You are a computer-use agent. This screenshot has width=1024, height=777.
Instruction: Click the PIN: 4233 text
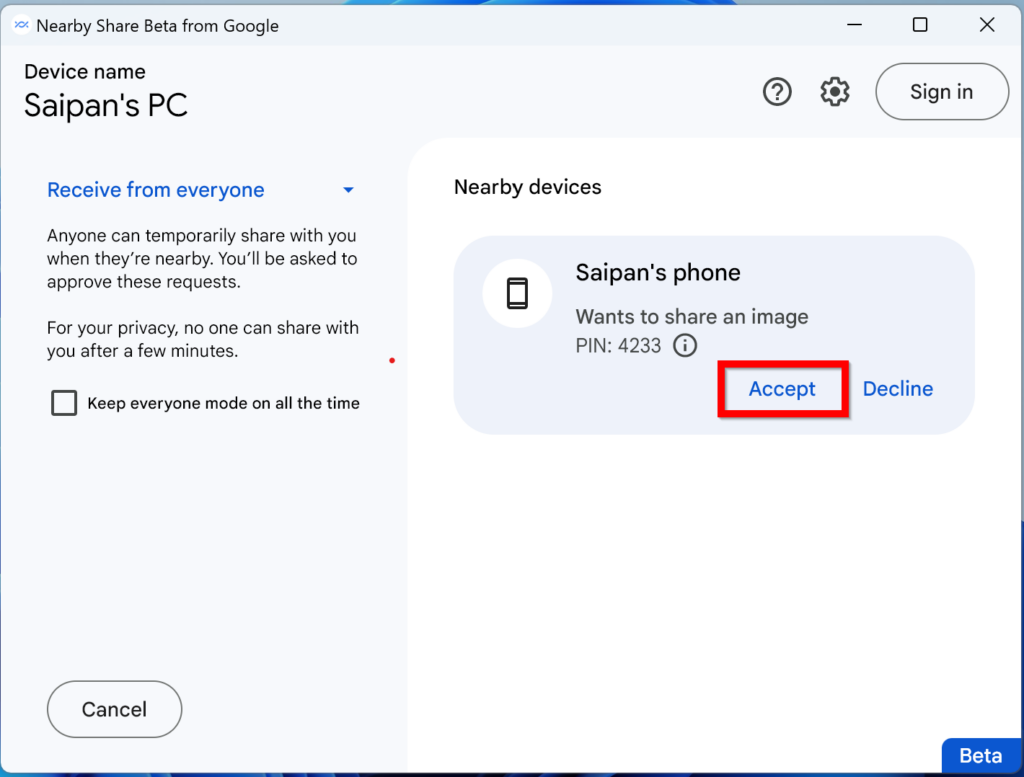point(618,346)
